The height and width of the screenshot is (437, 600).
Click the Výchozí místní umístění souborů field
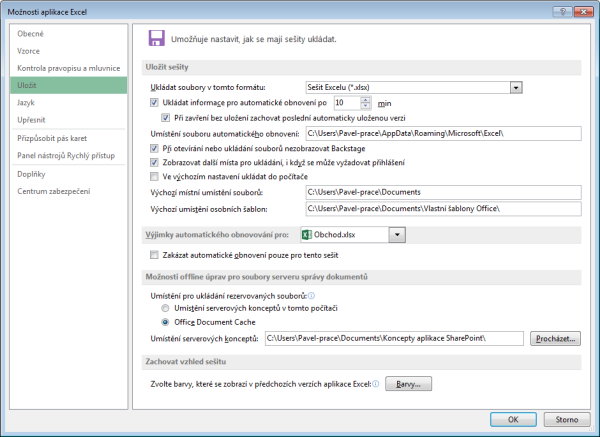(443, 192)
